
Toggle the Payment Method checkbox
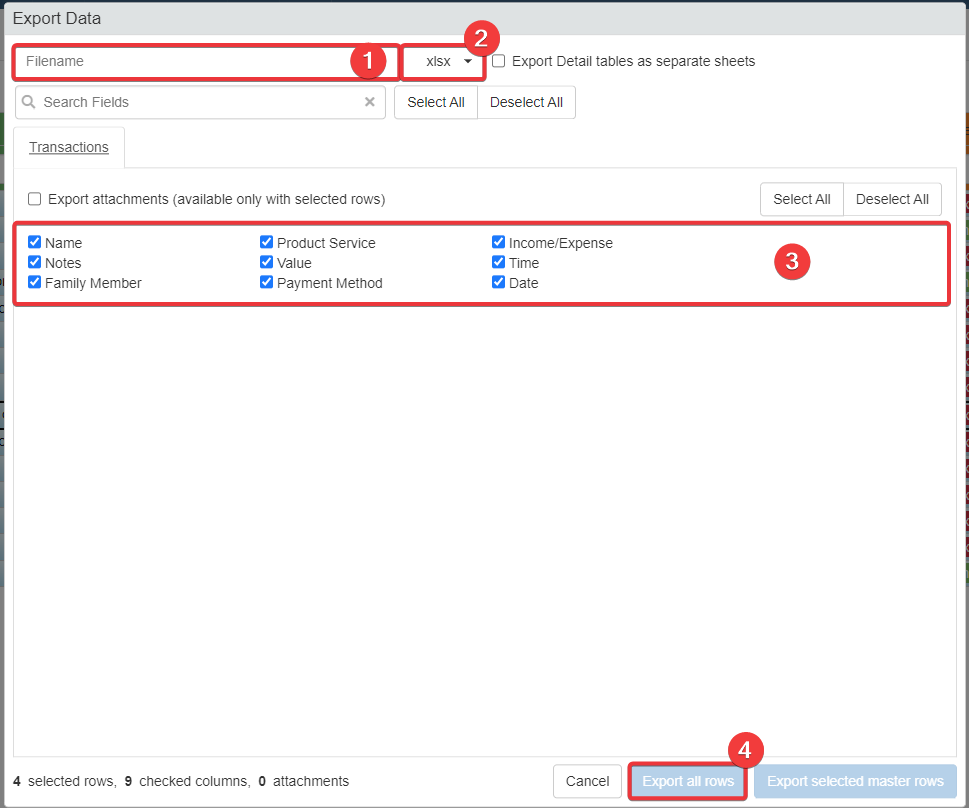tap(267, 282)
